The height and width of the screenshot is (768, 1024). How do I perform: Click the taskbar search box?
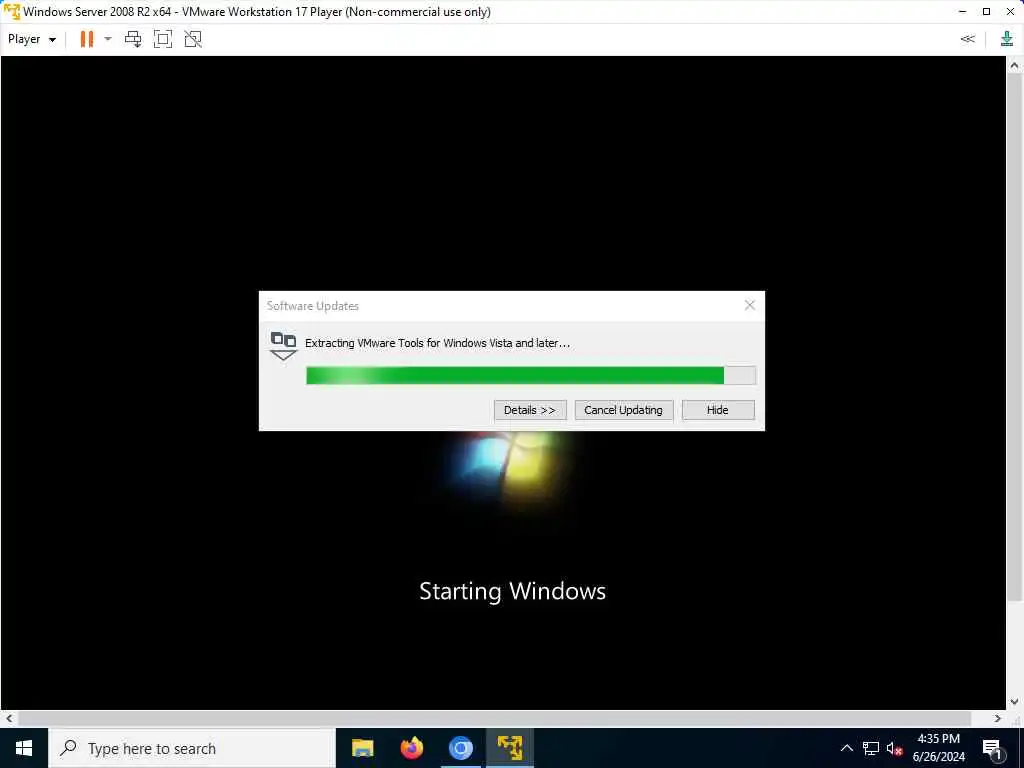pyautogui.click(x=192, y=748)
